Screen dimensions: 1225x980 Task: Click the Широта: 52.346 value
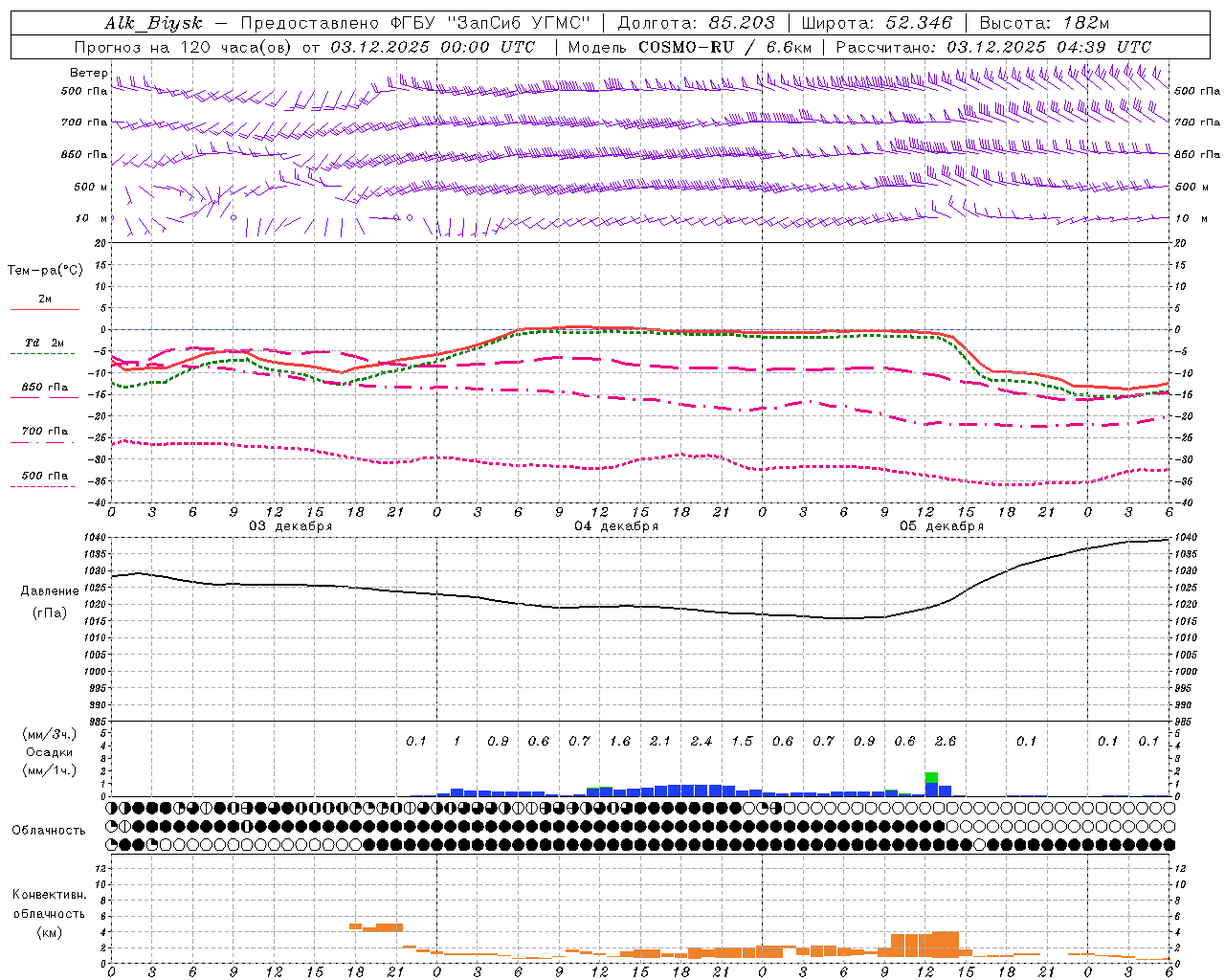click(x=877, y=23)
